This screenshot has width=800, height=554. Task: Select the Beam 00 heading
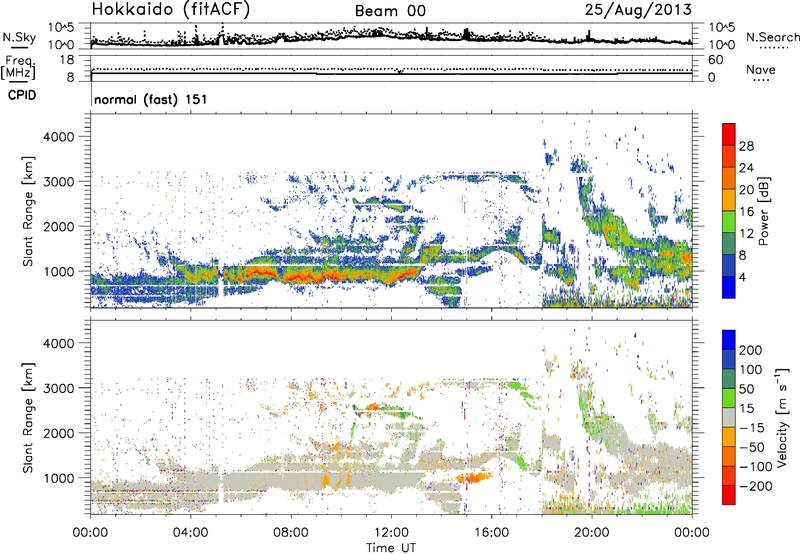[x=390, y=11]
